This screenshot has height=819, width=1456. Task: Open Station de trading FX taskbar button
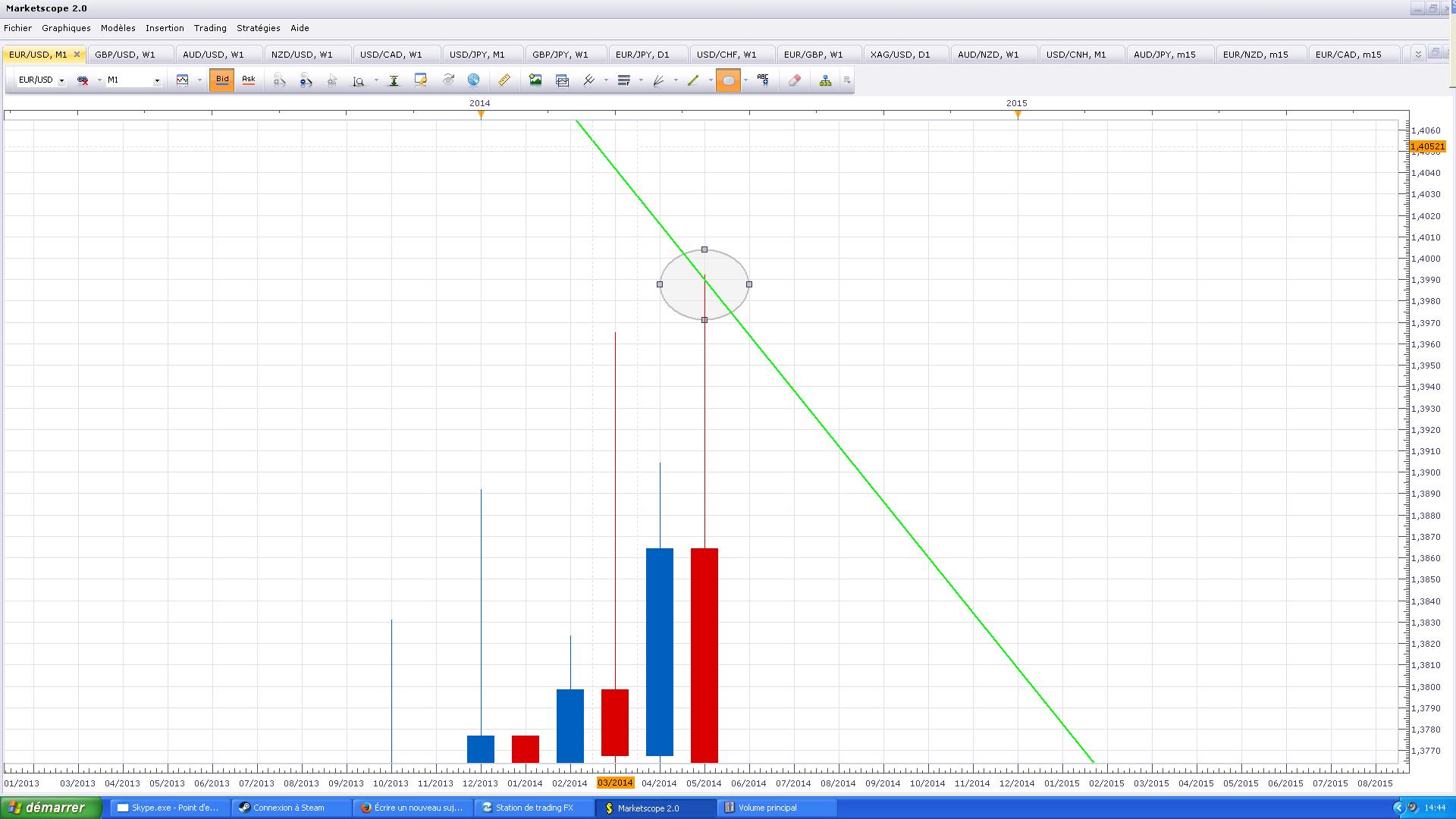(534, 808)
